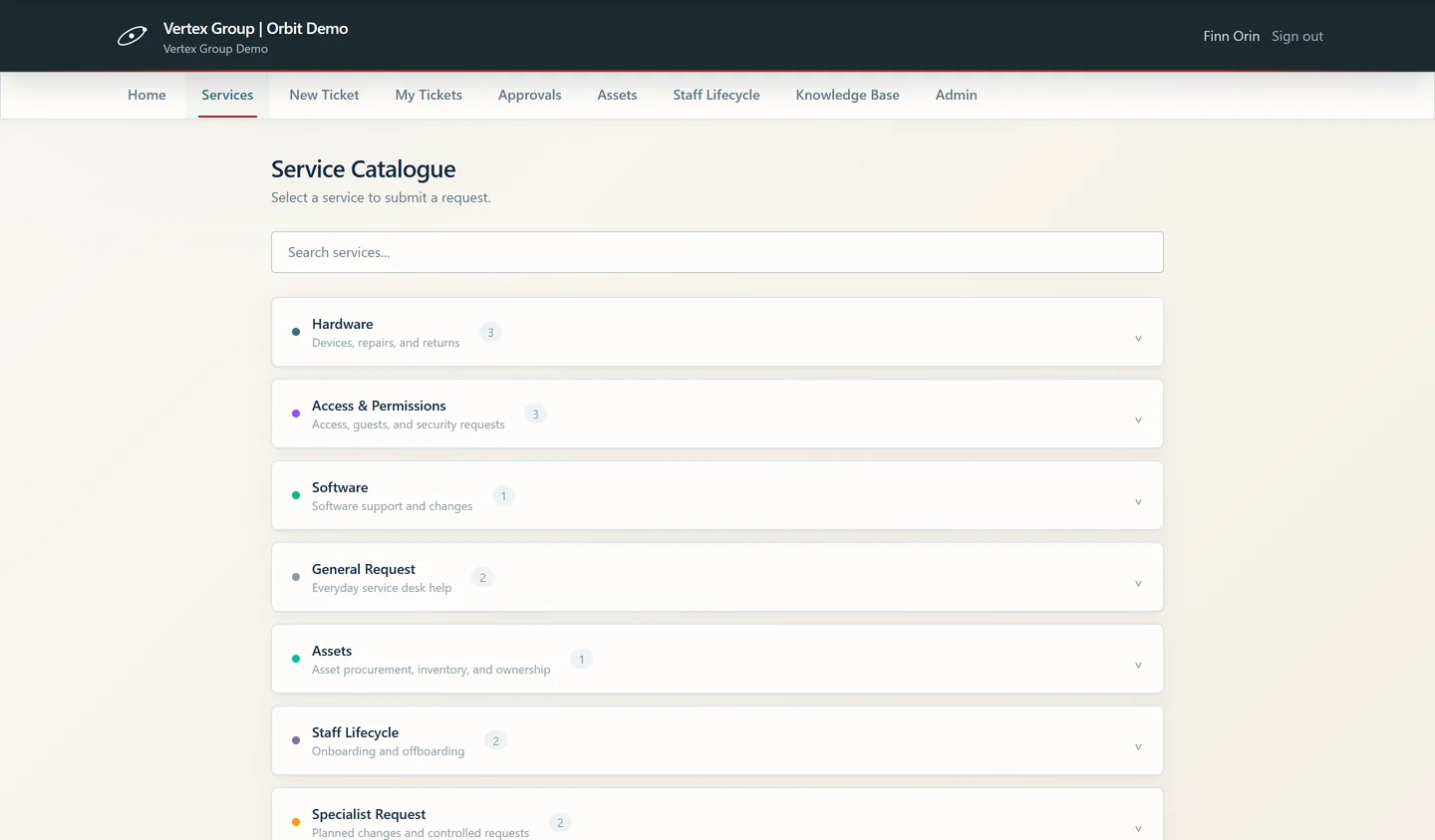This screenshot has height=840, width=1435.
Task: Click the Software category title
Action: (x=340, y=487)
